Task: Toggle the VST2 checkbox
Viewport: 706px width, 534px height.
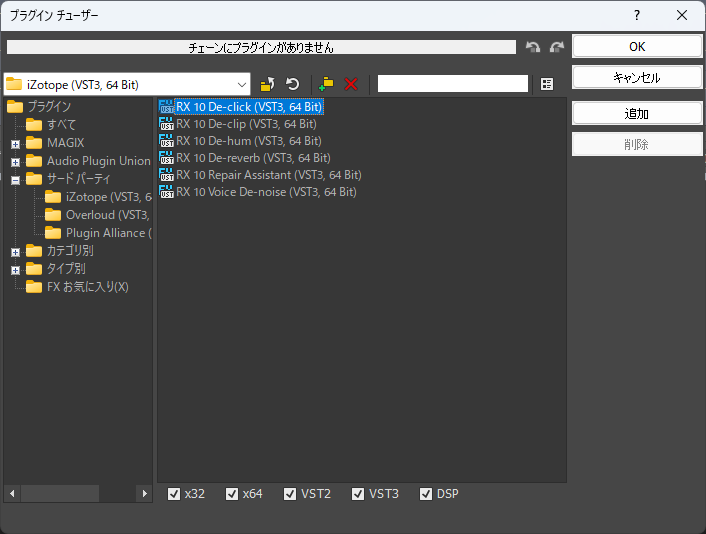Action: click(x=290, y=494)
